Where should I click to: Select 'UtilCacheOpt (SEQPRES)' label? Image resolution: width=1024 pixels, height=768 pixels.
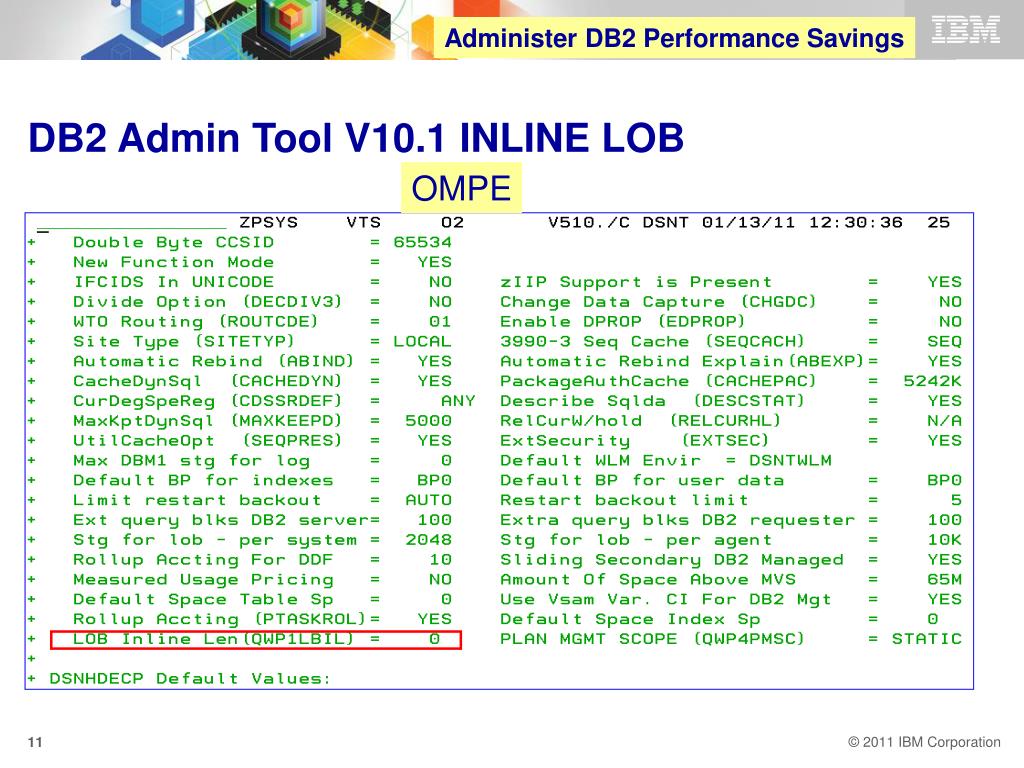tap(208, 441)
